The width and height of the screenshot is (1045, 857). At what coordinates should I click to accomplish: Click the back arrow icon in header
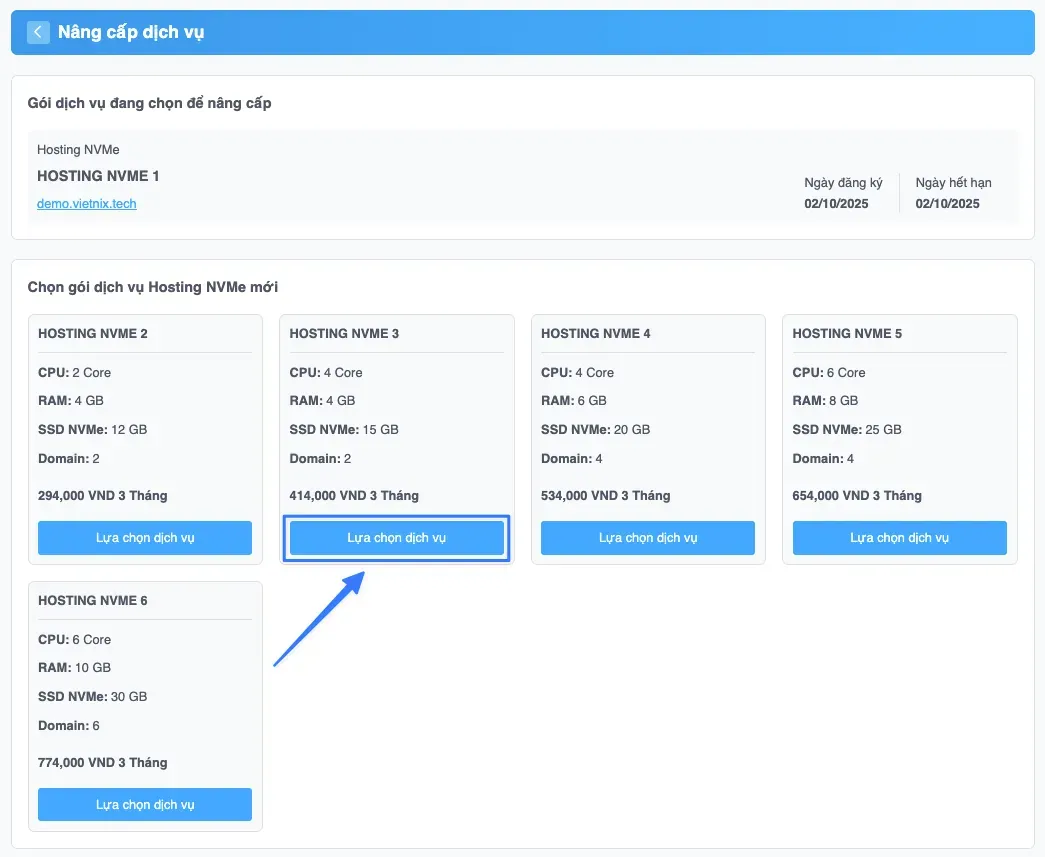tap(38, 32)
